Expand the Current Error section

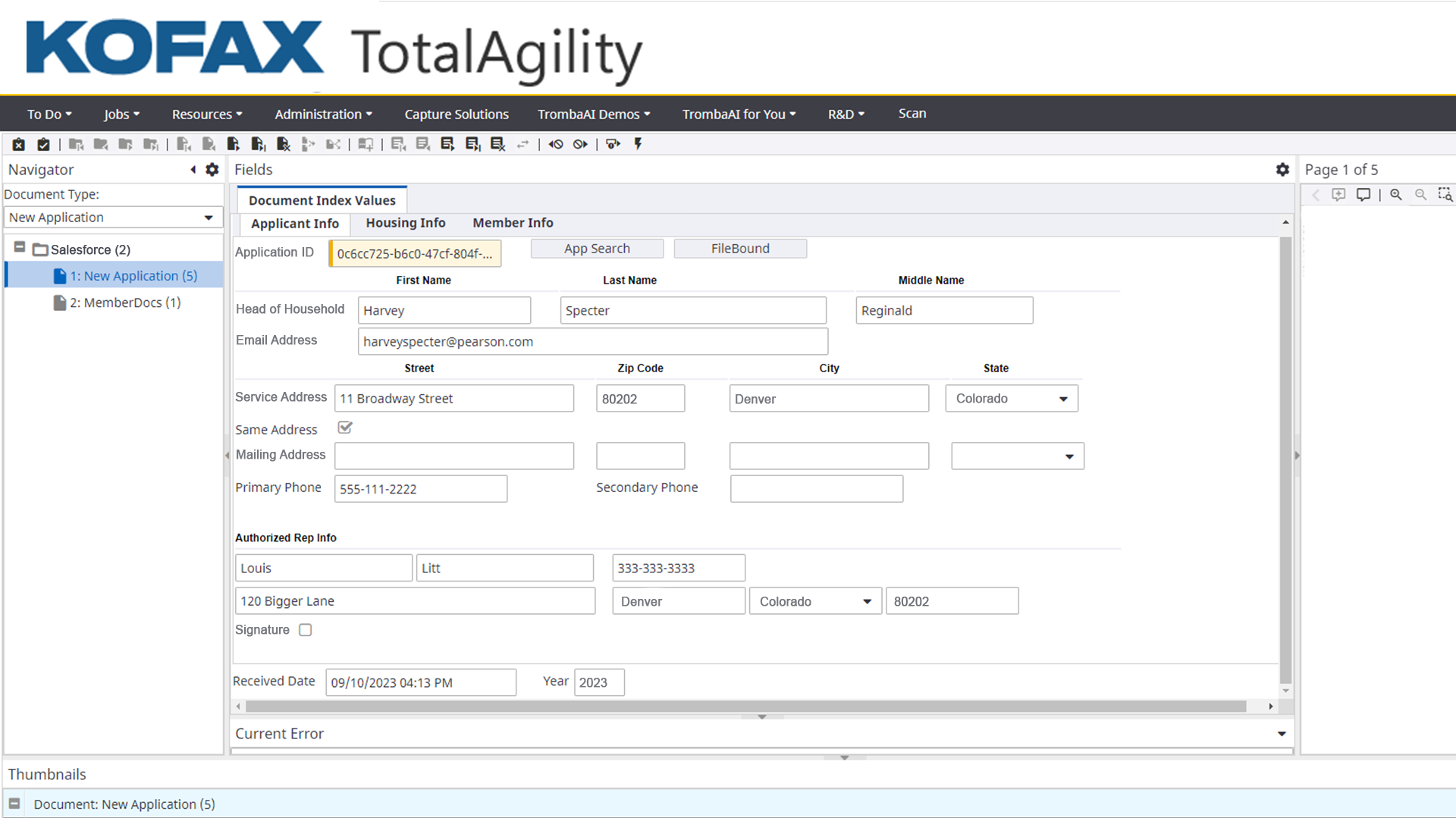coord(1281,734)
